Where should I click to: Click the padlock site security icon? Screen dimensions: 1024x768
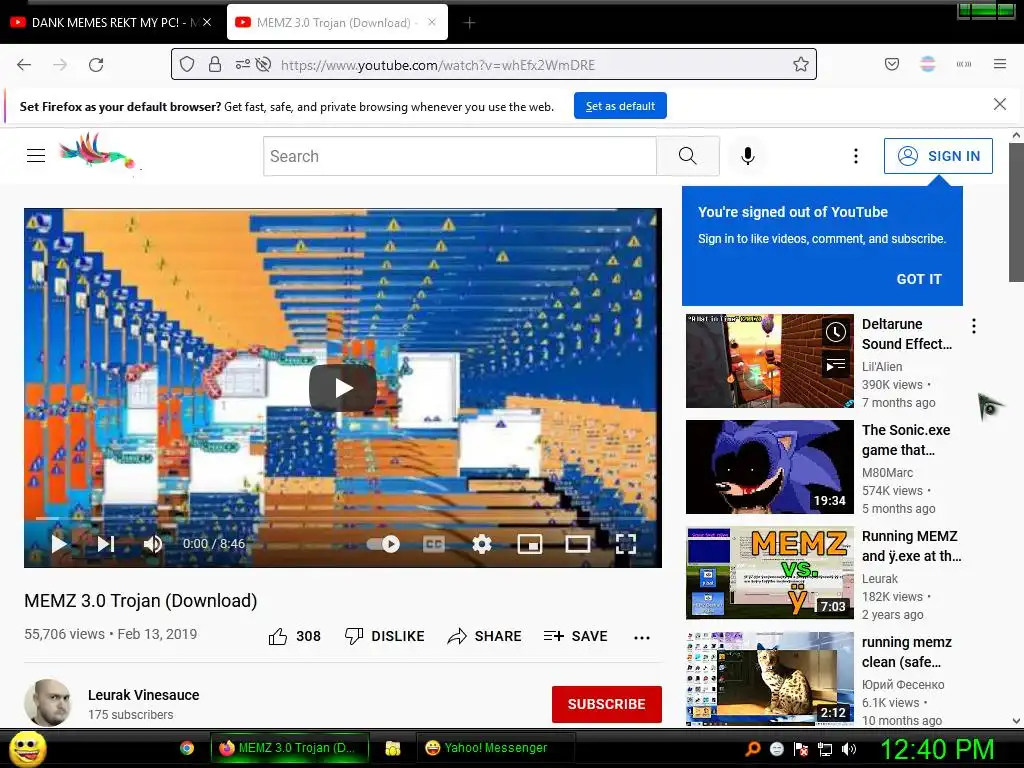[215, 64]
